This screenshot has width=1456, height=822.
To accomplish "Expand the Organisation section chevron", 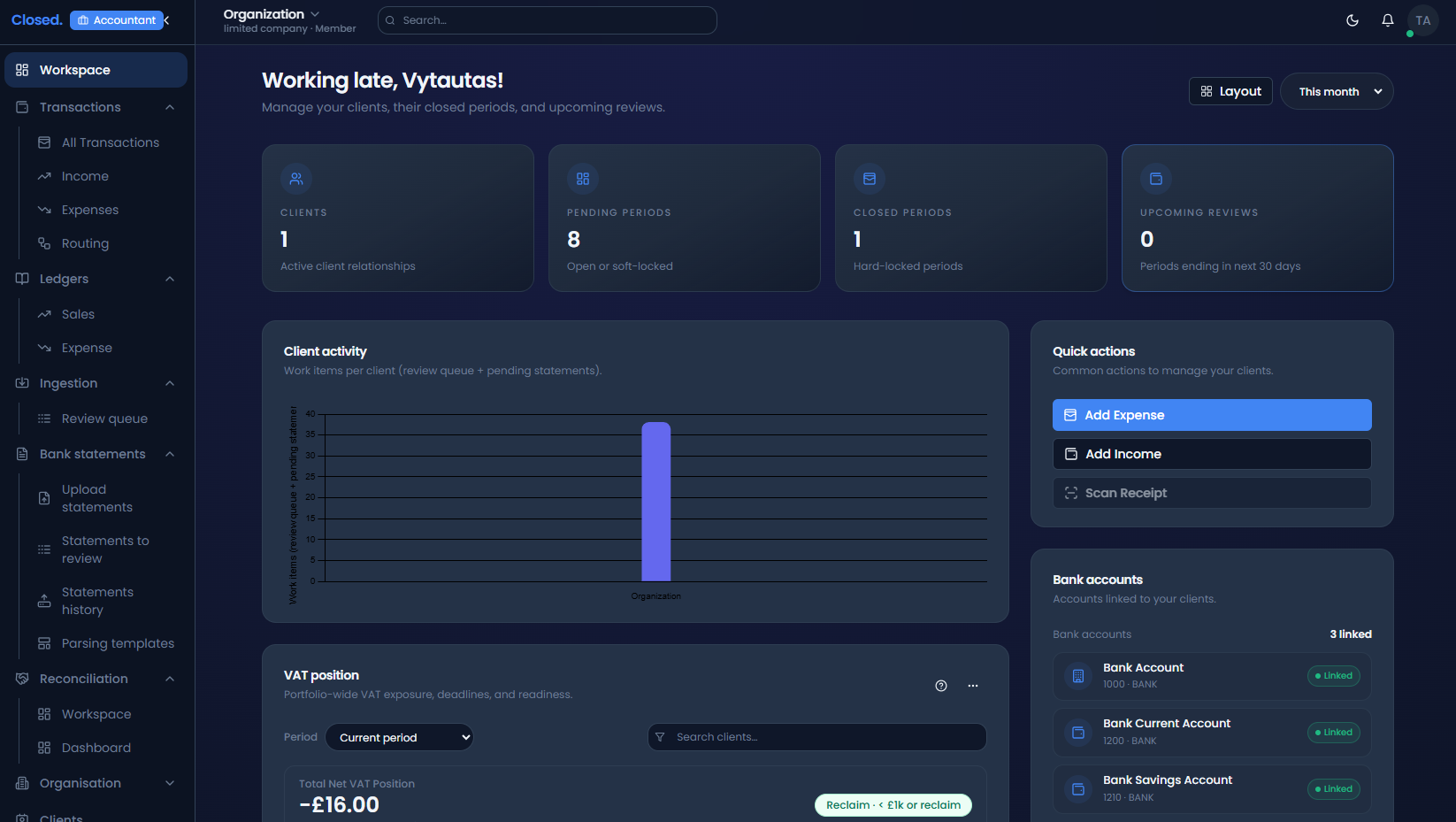I will pyautogui.click(x=170, y=783).
